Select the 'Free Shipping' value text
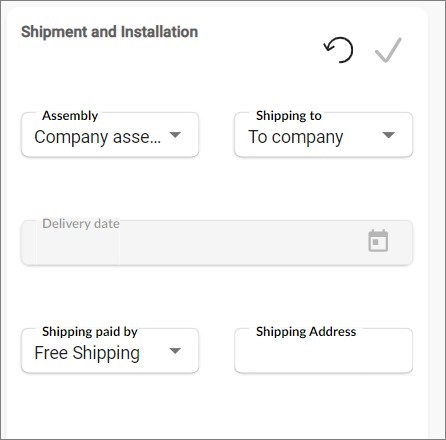This screenshot has height=440, width=446. pos(87,353)
